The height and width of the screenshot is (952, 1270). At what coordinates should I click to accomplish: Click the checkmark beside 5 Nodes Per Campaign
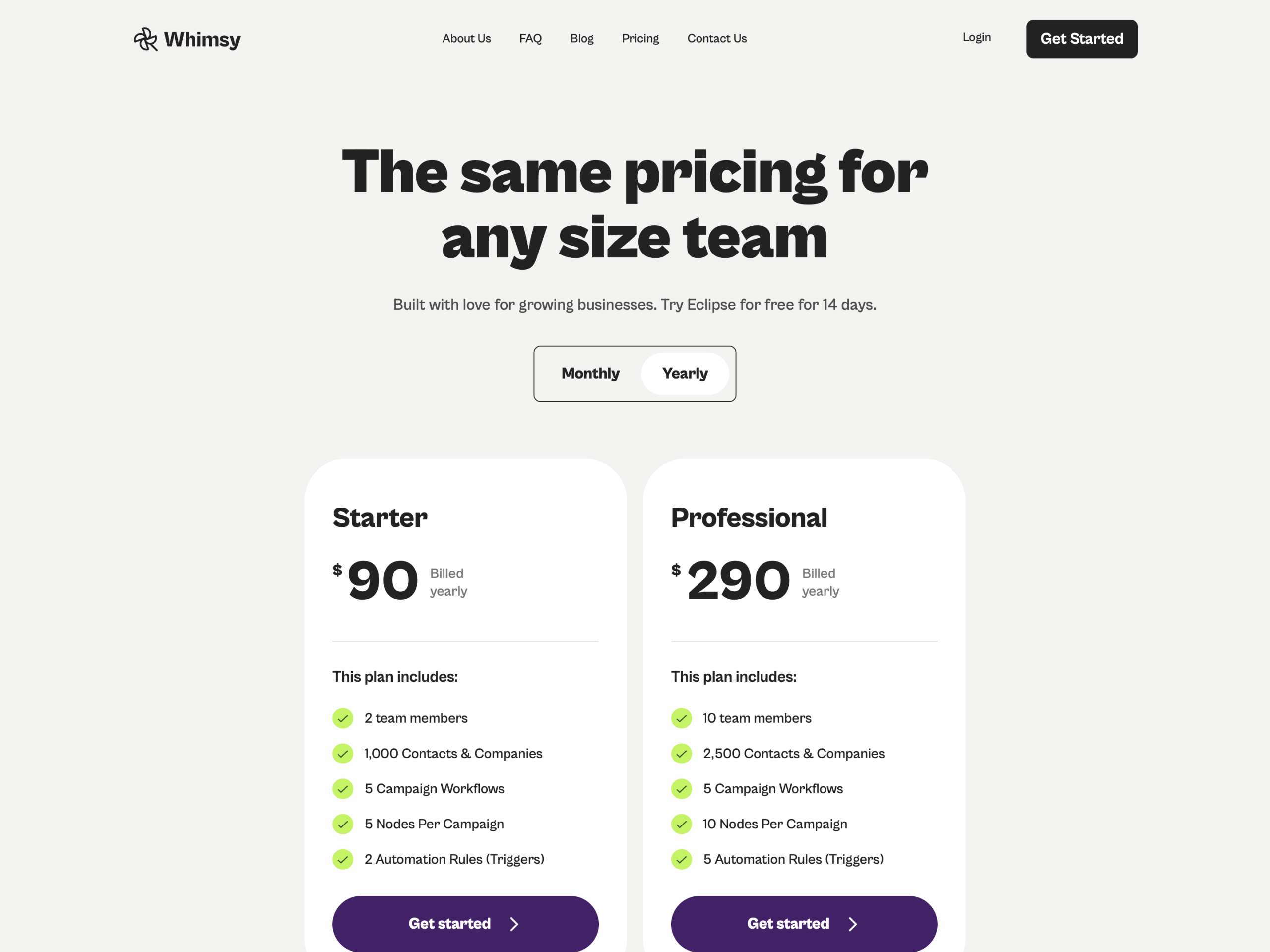[x=343, y=824]
